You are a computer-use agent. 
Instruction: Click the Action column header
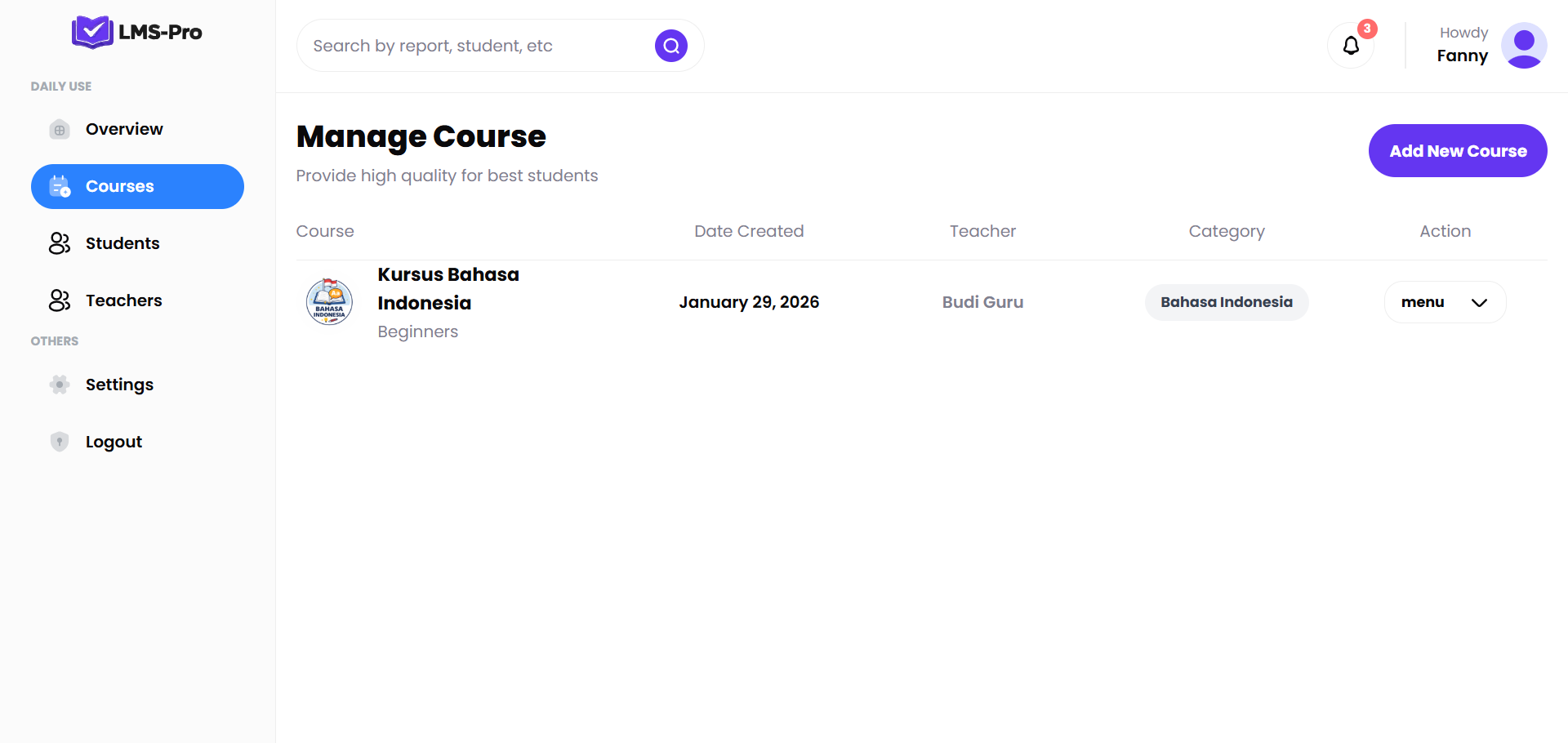tap(1445, 231)
